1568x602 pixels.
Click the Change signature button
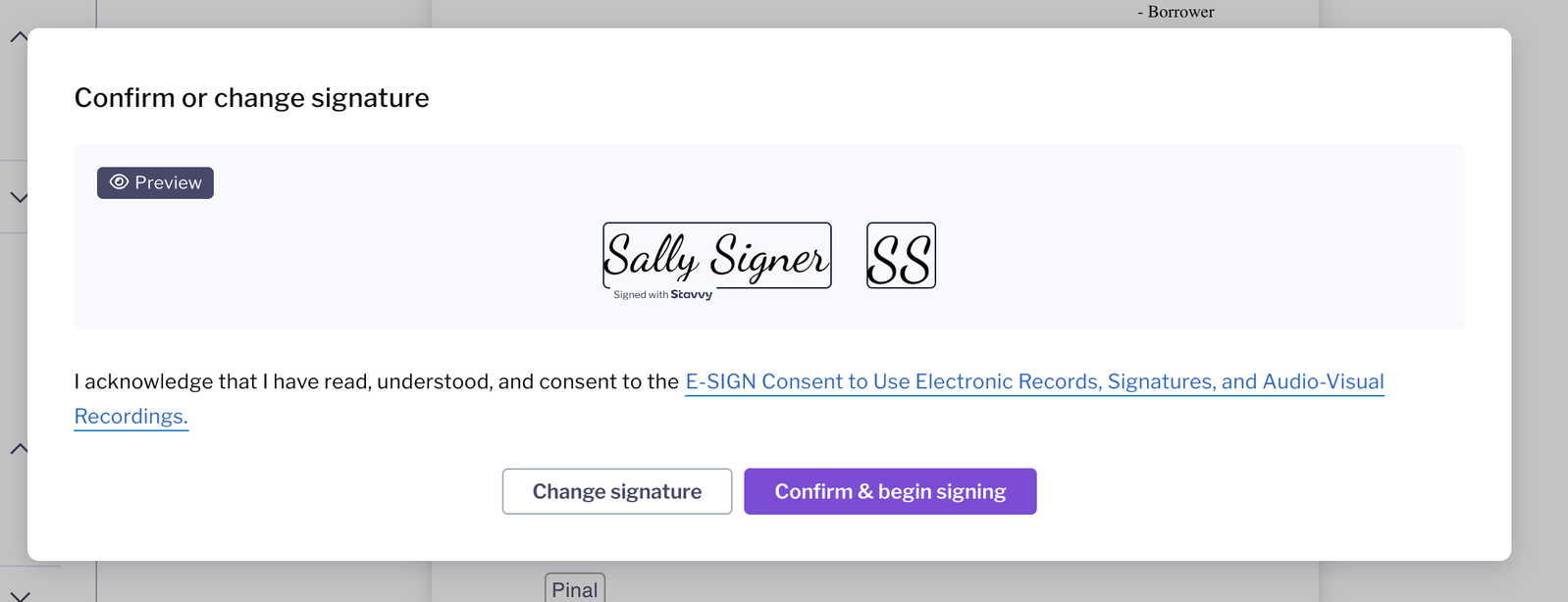[x=617, y=491]
